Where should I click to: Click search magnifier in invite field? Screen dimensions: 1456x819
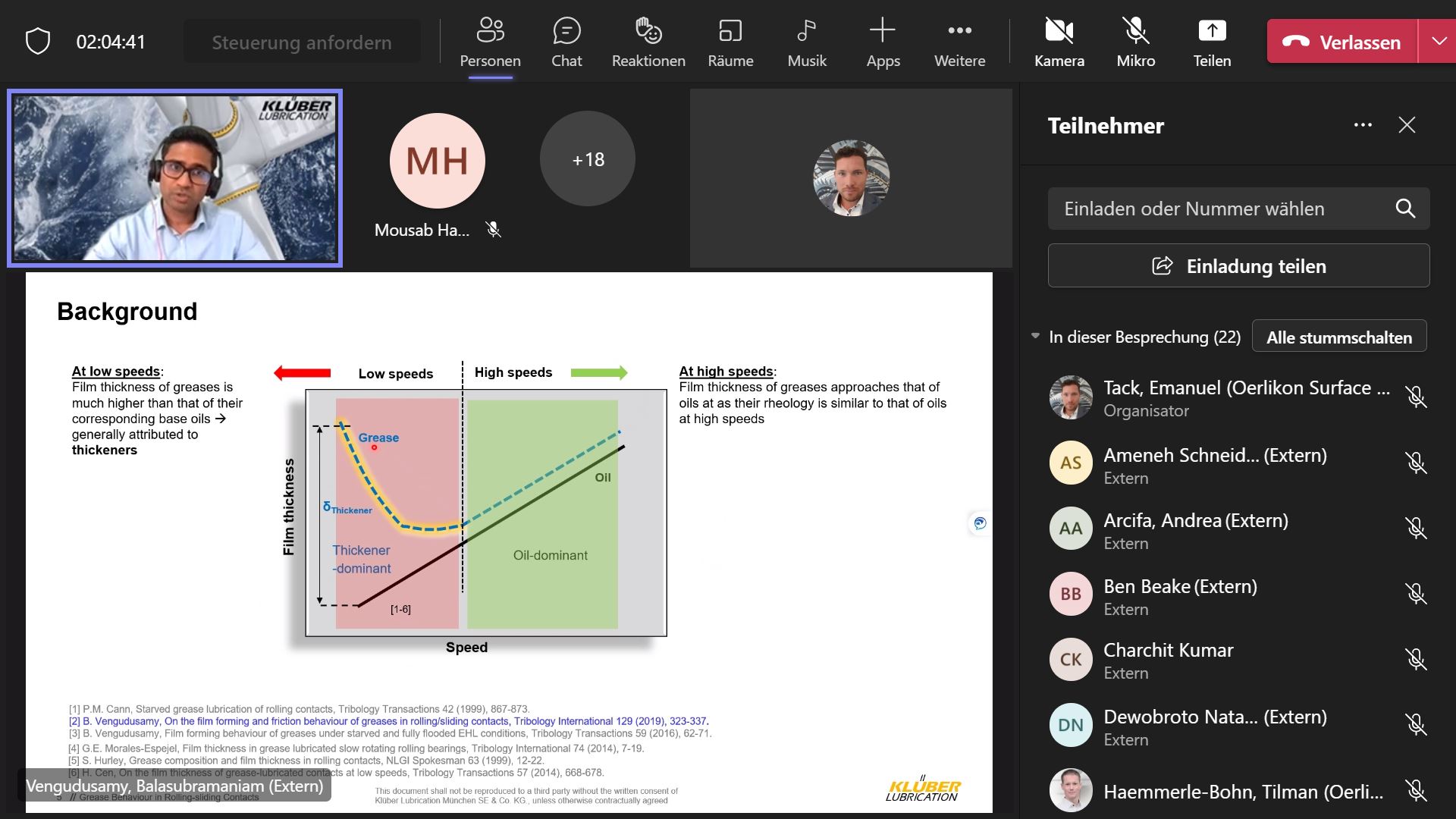pyautogui.click(x=1405, y=209)
